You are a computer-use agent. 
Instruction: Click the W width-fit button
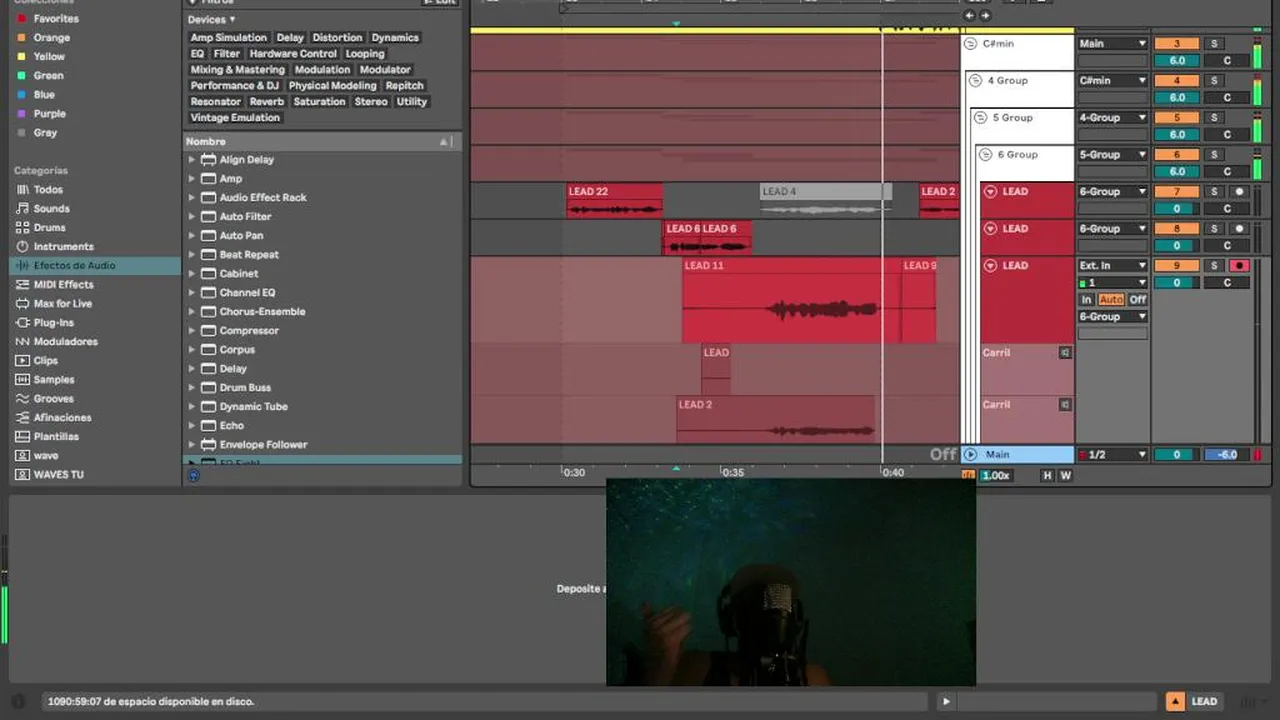point(1065,475)
